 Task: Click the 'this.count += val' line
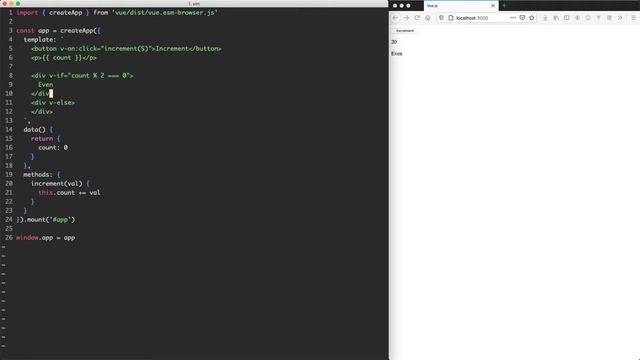[69, 192]
